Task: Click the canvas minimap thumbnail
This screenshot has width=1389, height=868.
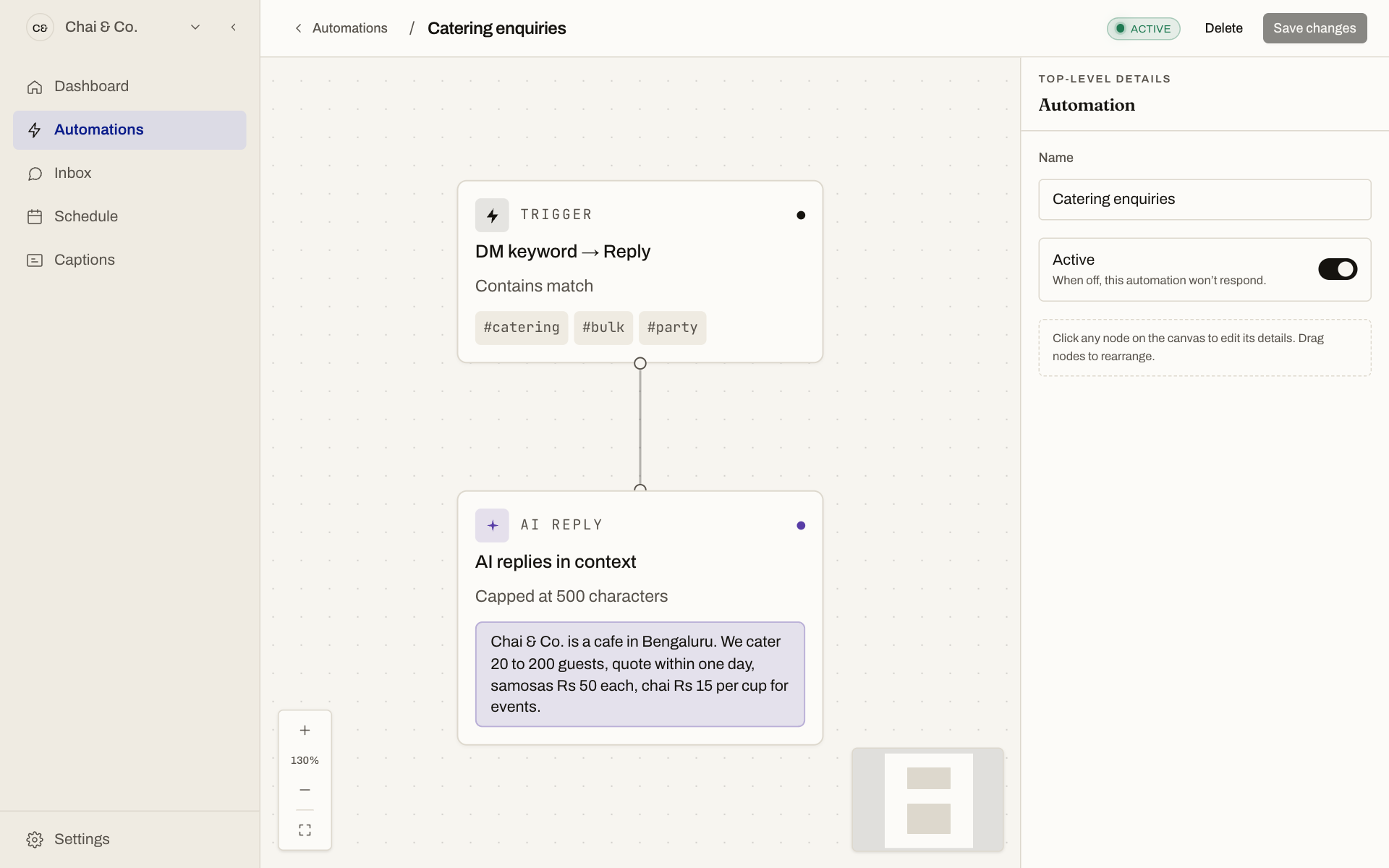Action: pos(928,800)
